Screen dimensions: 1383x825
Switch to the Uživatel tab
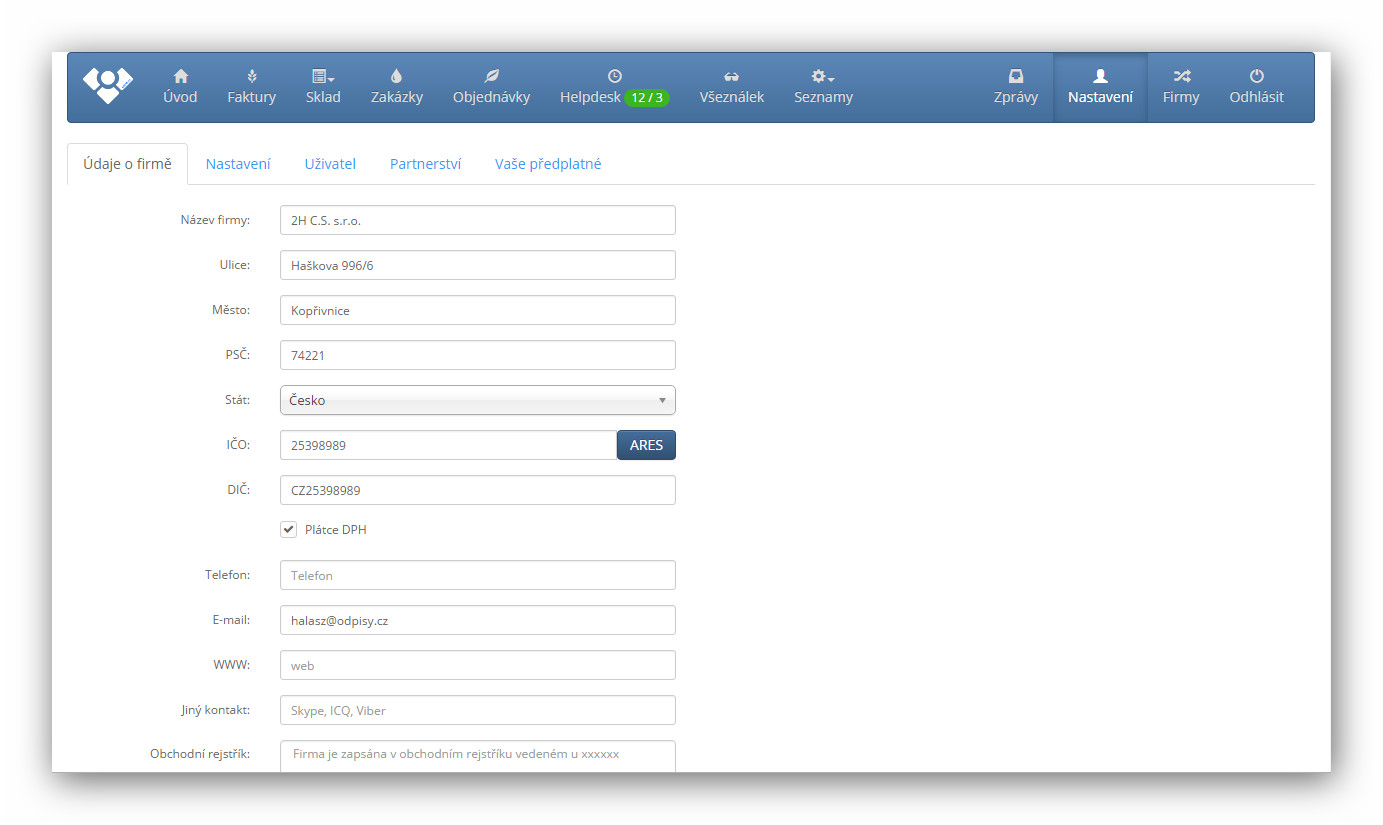click(330, 164)
